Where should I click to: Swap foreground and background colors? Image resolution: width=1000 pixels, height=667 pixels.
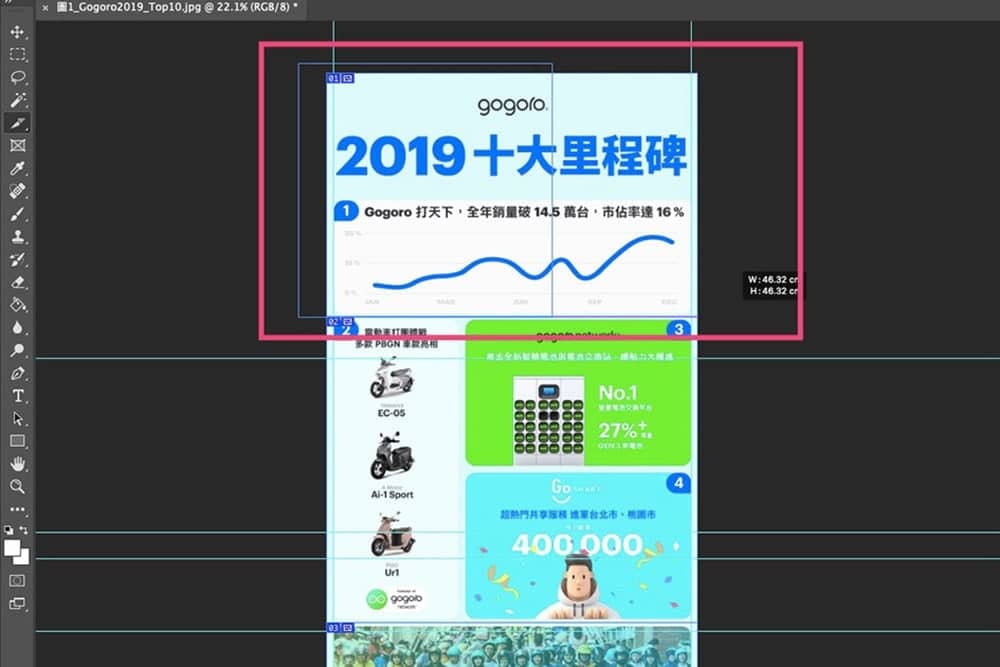click(24, 530)
